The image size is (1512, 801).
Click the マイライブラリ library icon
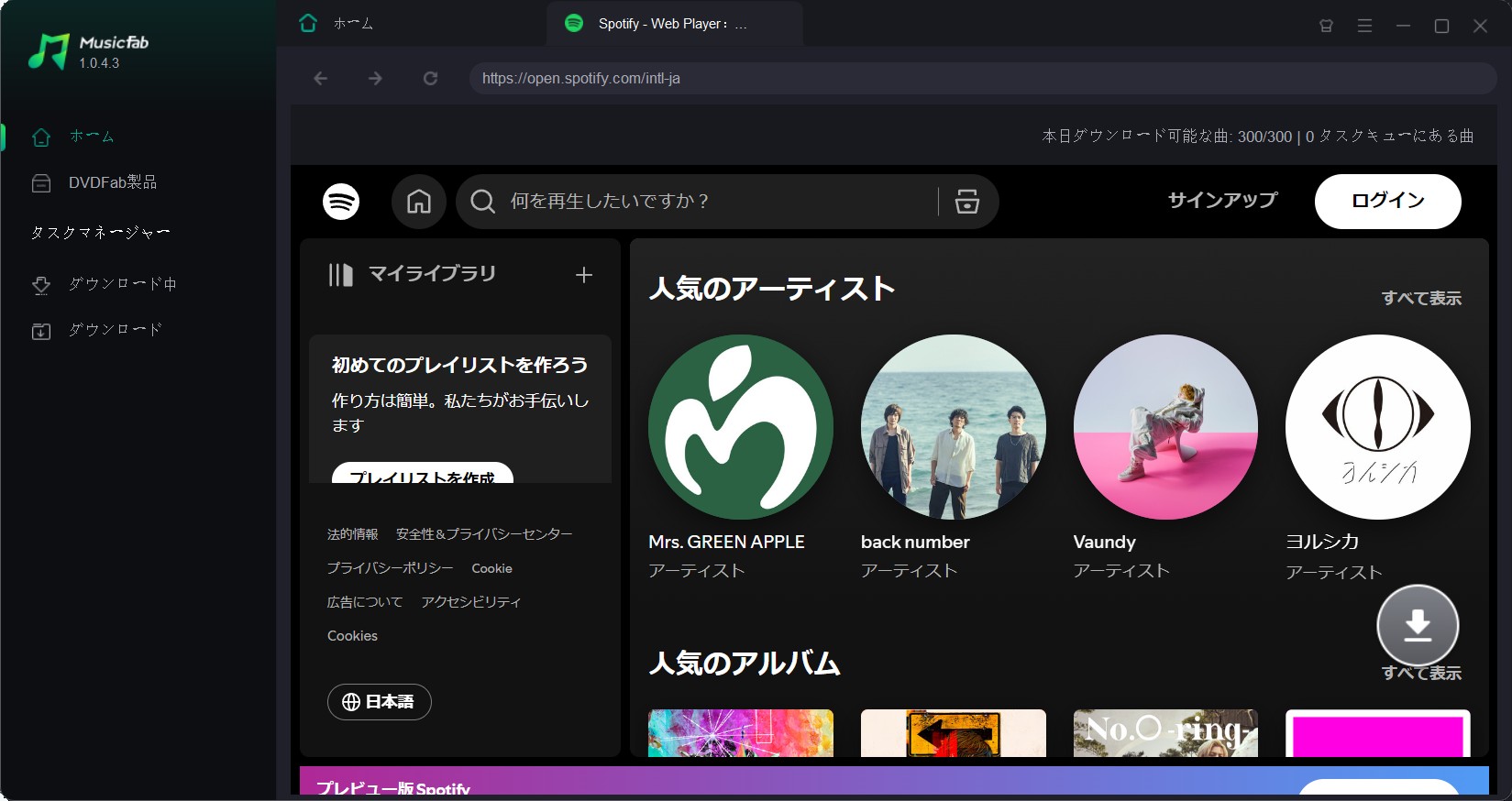pyautogui.click(x=341, y=274)
